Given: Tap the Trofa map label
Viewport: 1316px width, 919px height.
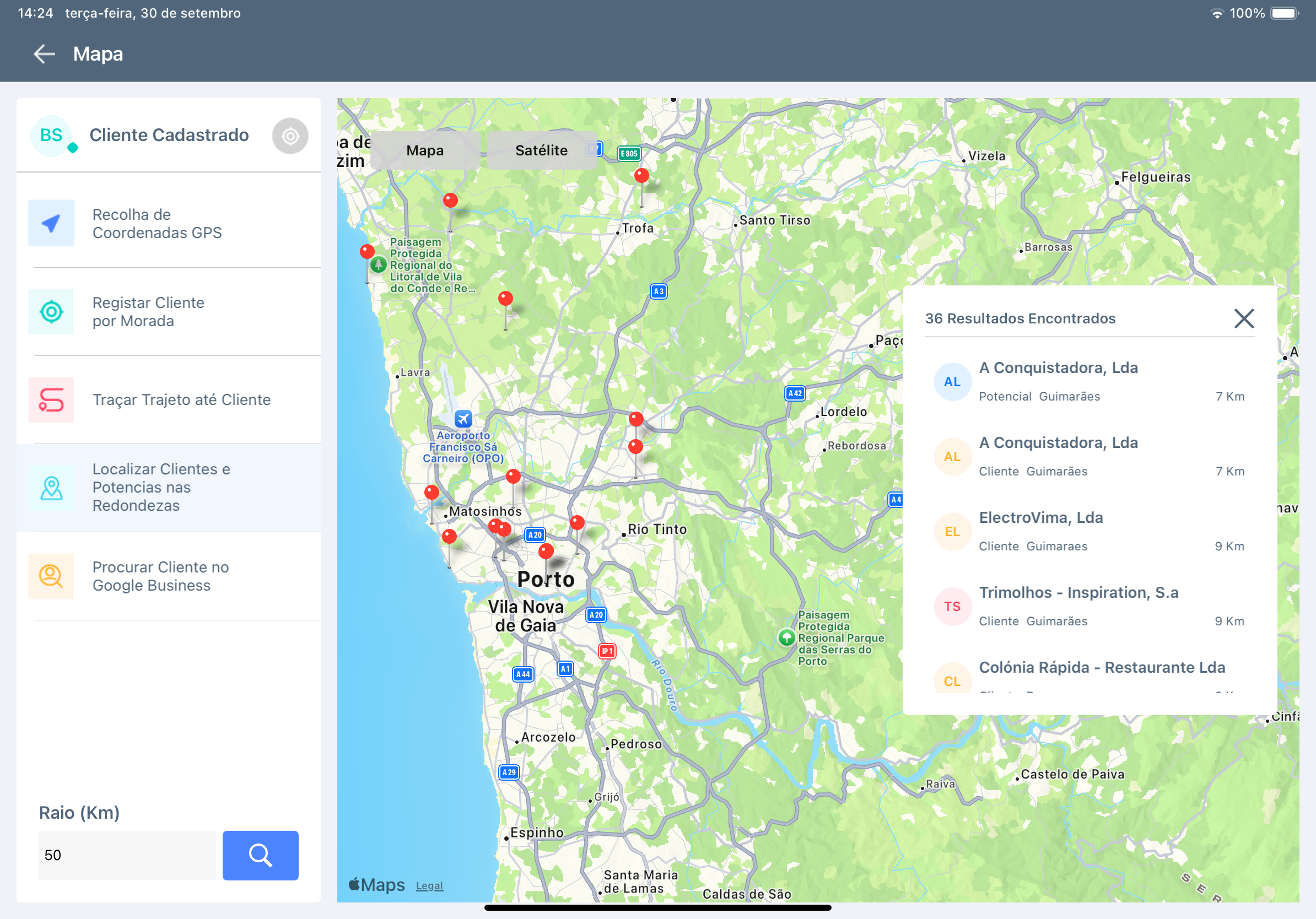Looking at the screenshot, I should tap(638, 228).
